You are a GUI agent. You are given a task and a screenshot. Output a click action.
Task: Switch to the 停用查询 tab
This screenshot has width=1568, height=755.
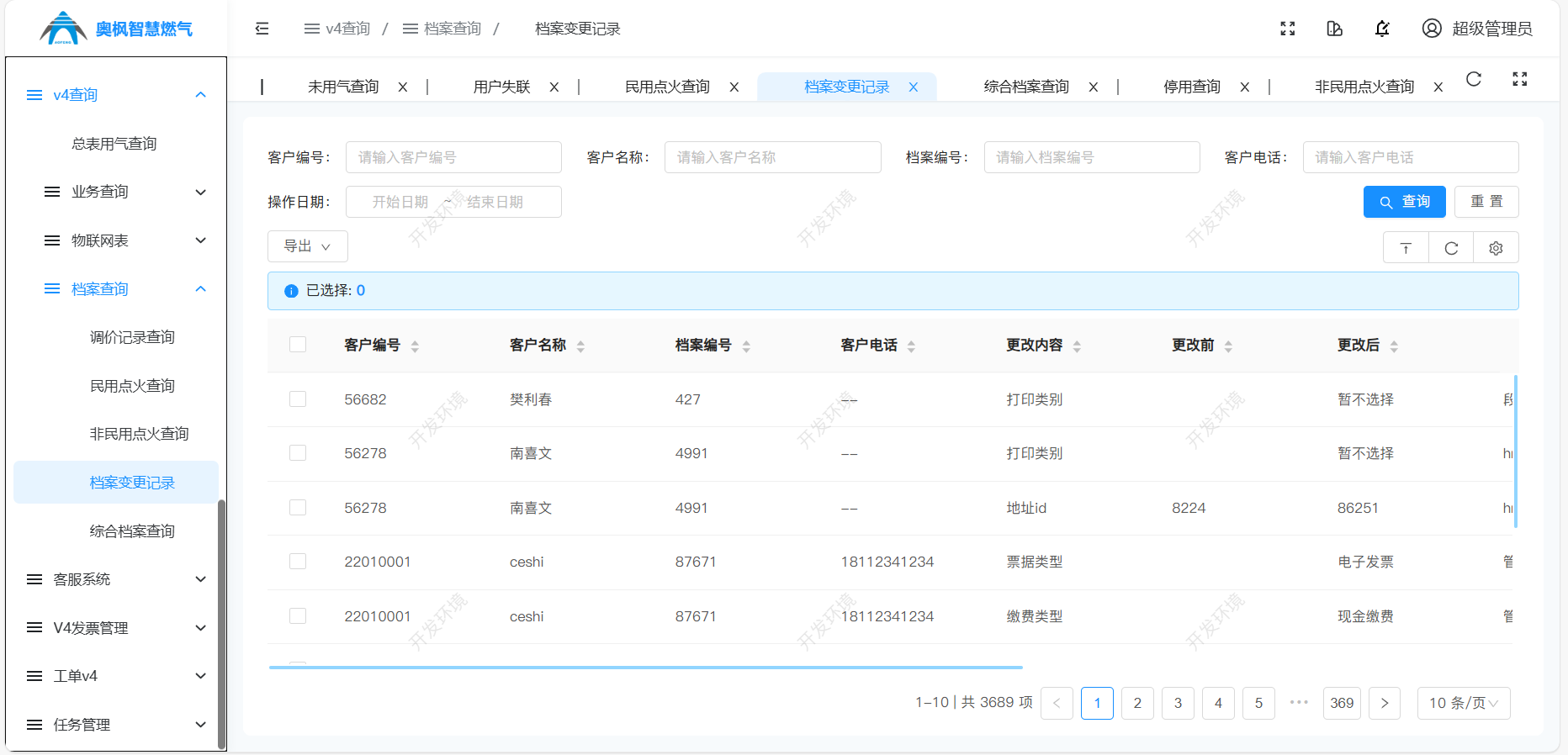pos(1192,87)
